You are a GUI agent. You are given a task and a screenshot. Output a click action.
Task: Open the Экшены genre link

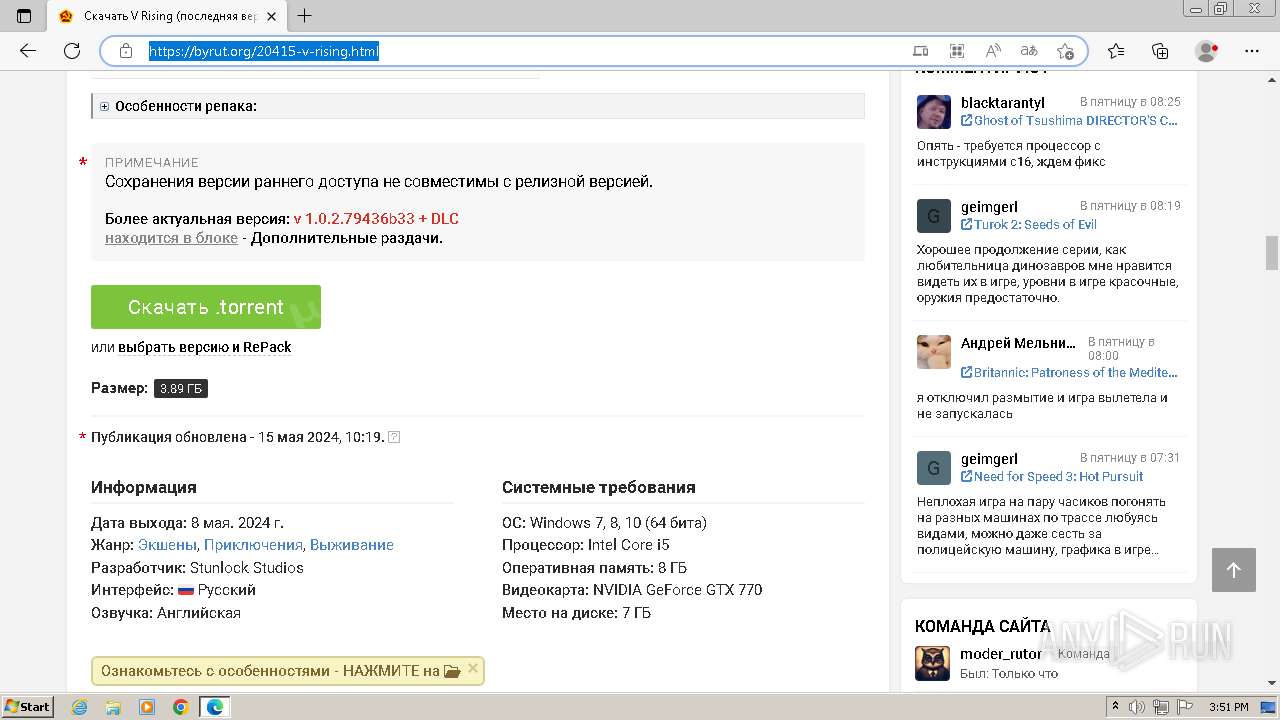point(167,545)
